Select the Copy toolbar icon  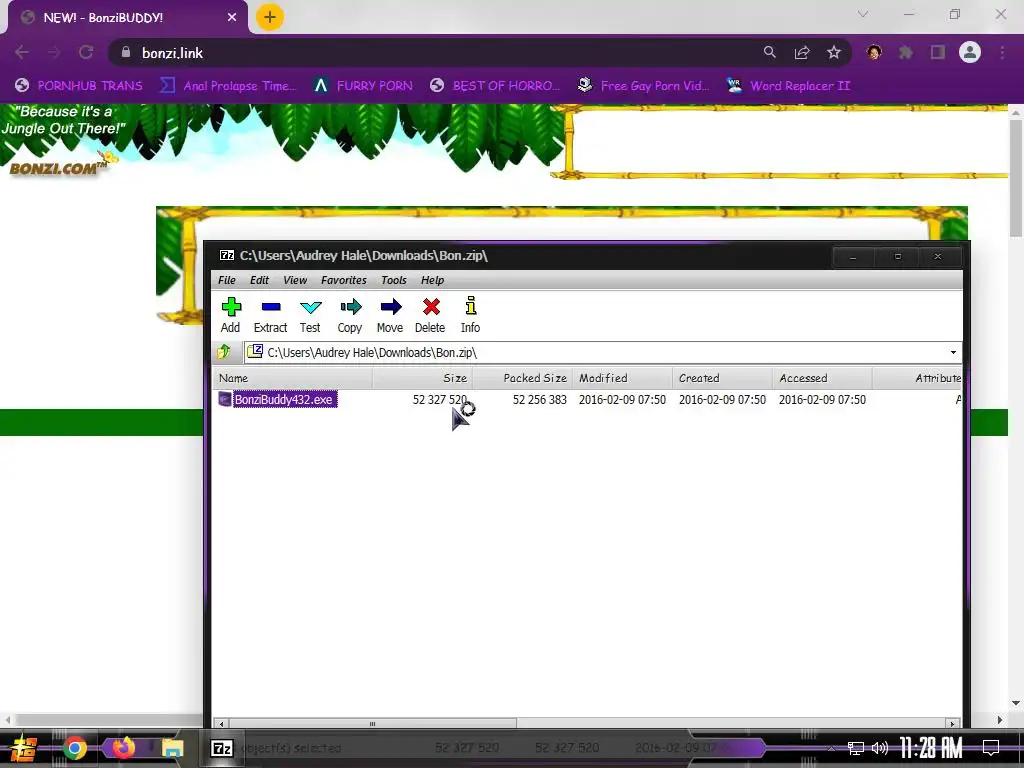pos(350,315)
